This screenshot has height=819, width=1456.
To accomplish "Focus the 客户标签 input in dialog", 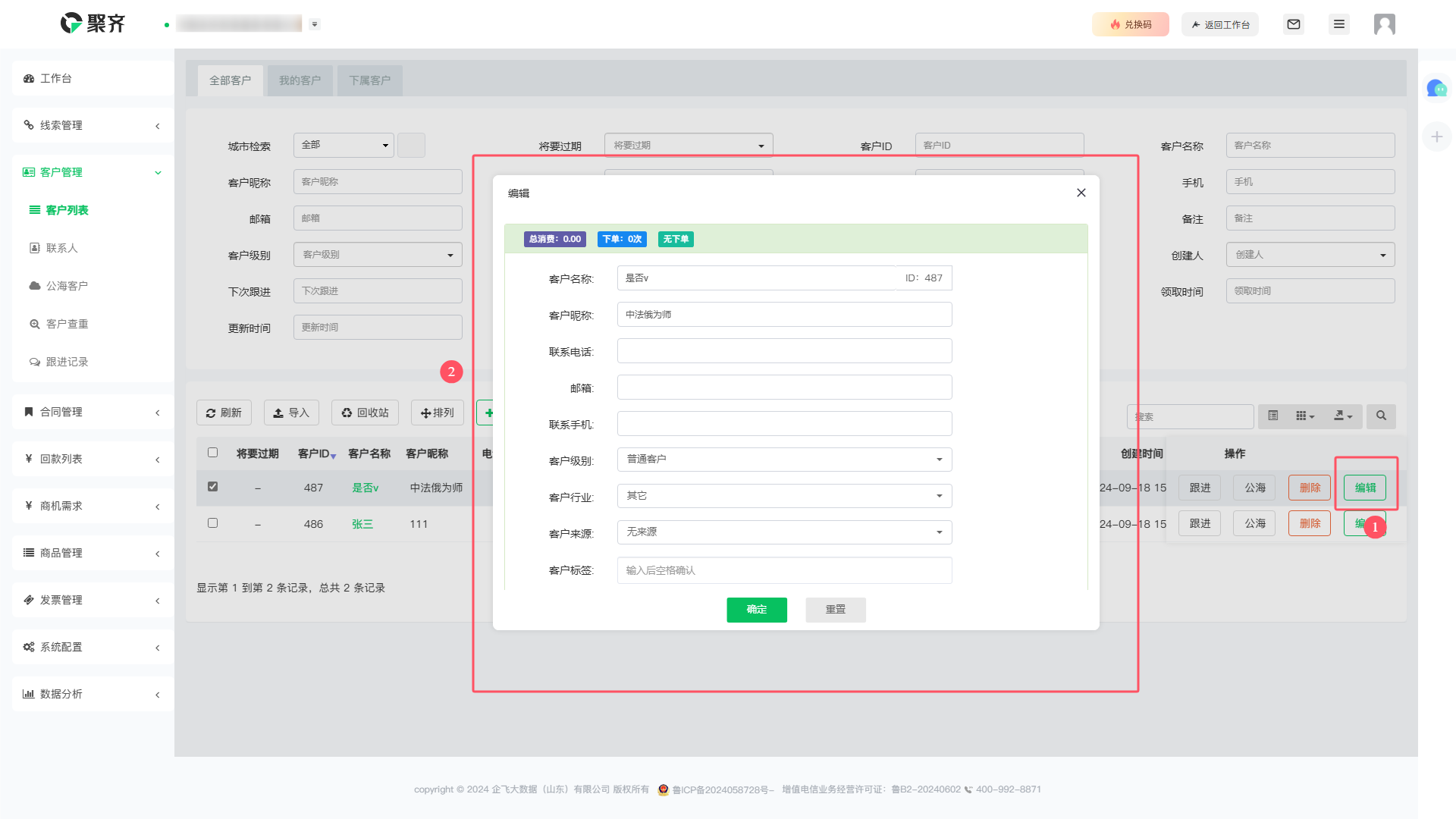I will click(x=784, y=570).
